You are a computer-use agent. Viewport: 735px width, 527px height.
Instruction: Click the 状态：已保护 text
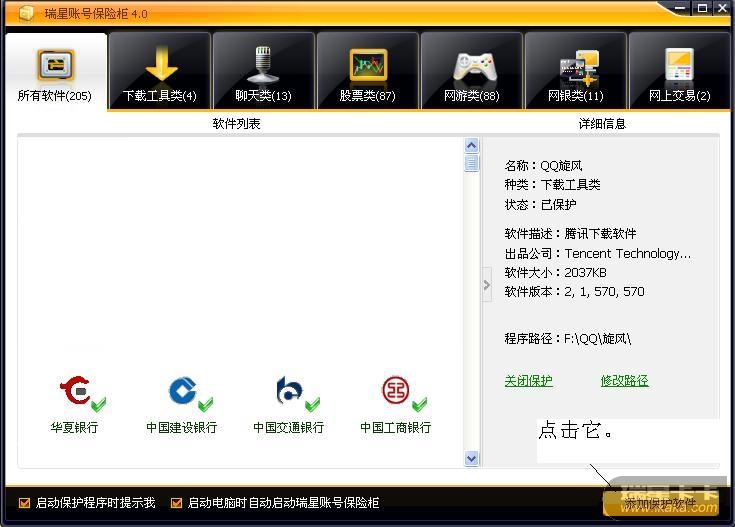(540, 205)
